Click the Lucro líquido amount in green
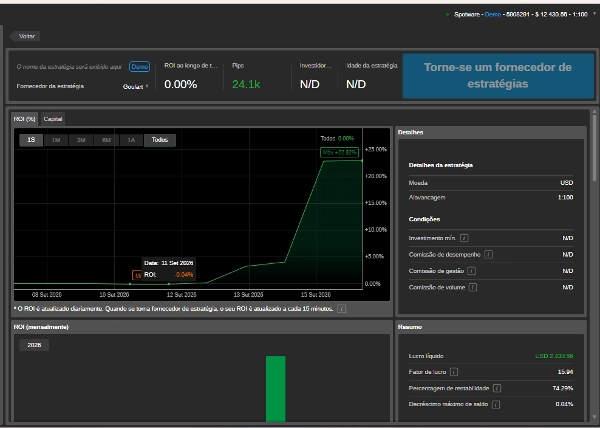Screen dimensions: 600x428 coord(554,356)
